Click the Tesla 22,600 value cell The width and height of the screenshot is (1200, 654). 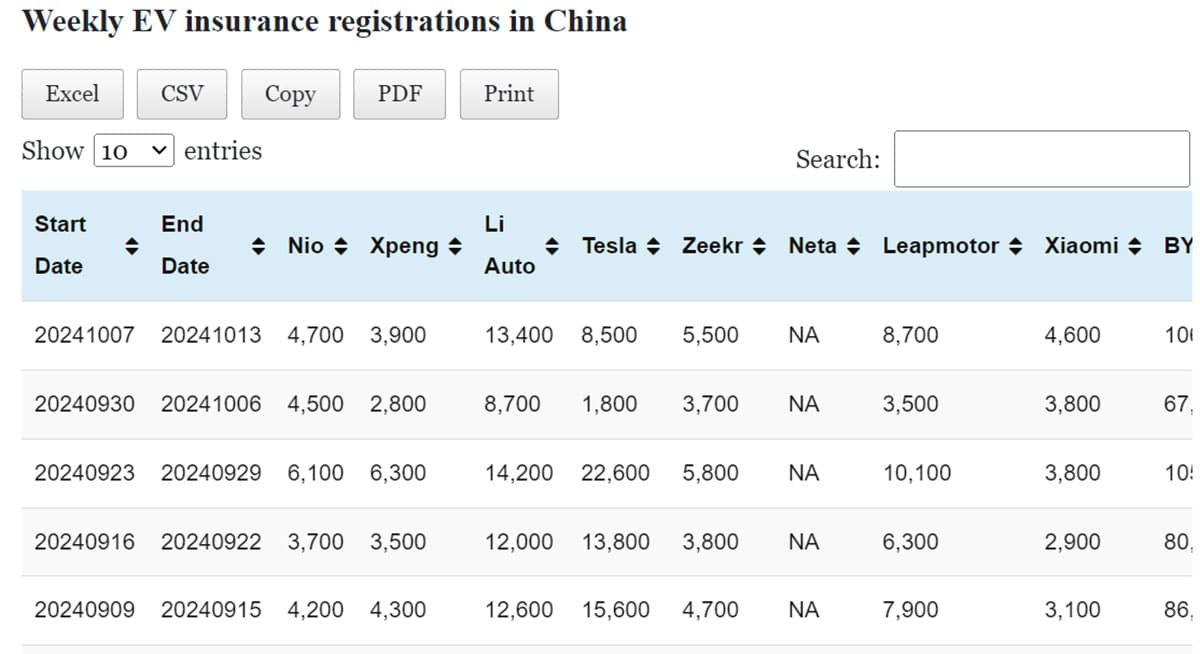615,473
